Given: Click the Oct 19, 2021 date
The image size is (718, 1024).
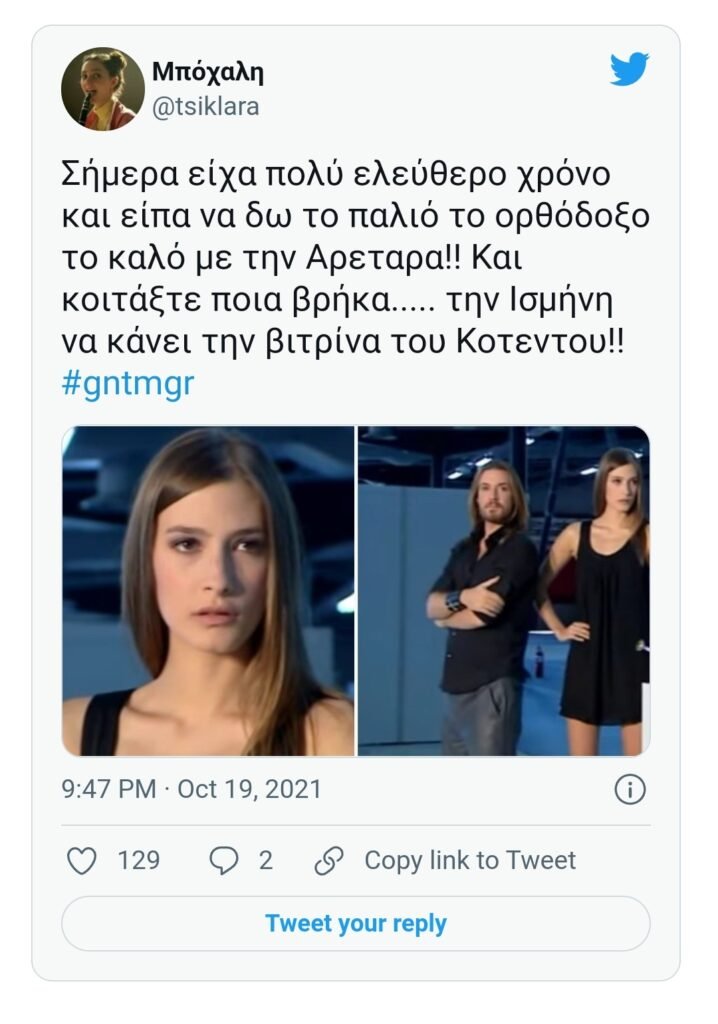Looking at the screenshot, I should [249, 789].
